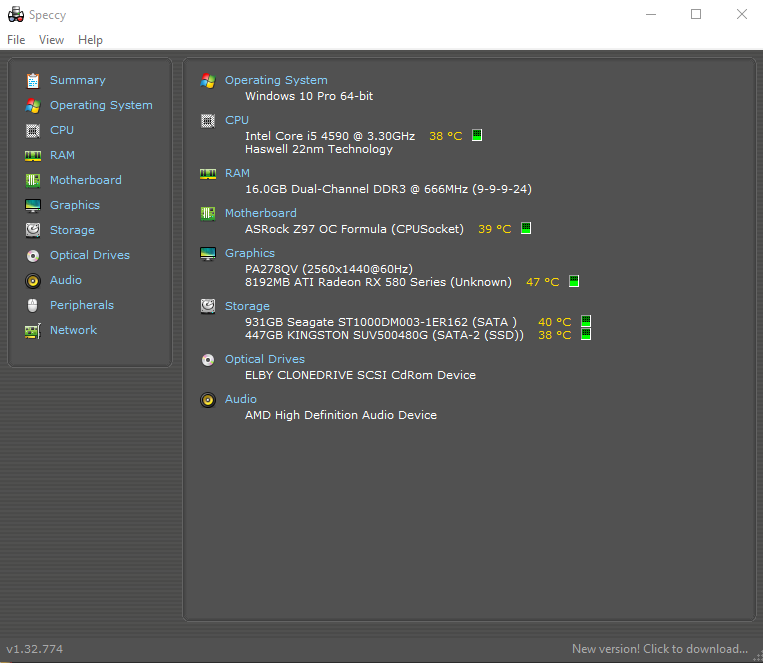The image size is (763, 663).
Task: Click the green GPU temperature indicator icon
Action: [x=574, y=281]
